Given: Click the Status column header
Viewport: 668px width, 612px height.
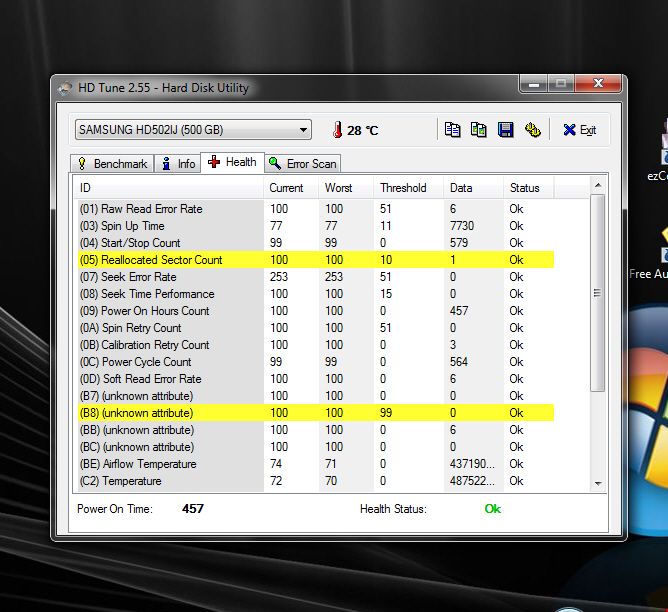Looking at the screenshot, I should [528, 188].
